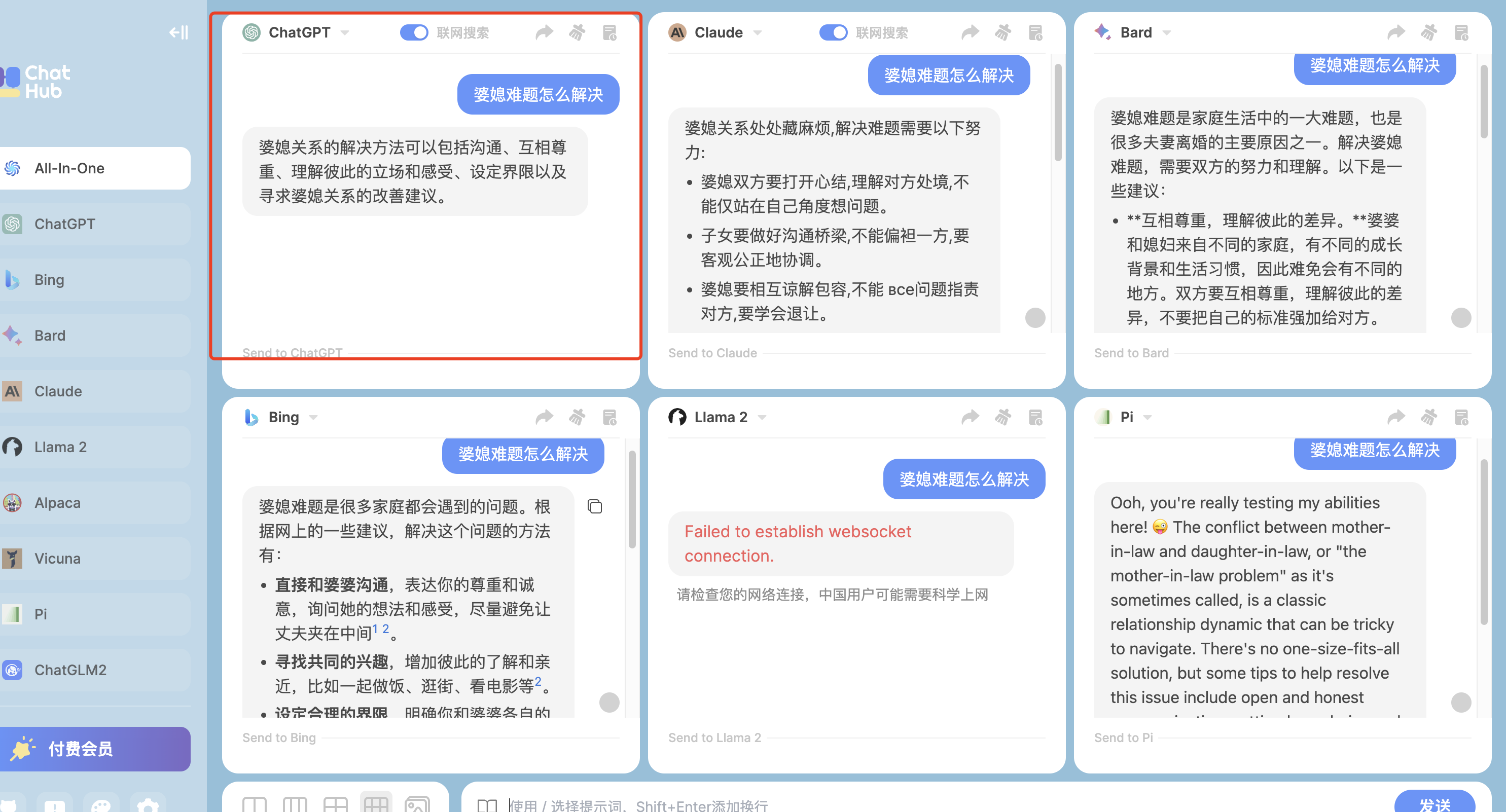The height and width of the screenshot is (812, 1506).
Task: Open All-In-One in the sidebar
Action: click(95, 168)
